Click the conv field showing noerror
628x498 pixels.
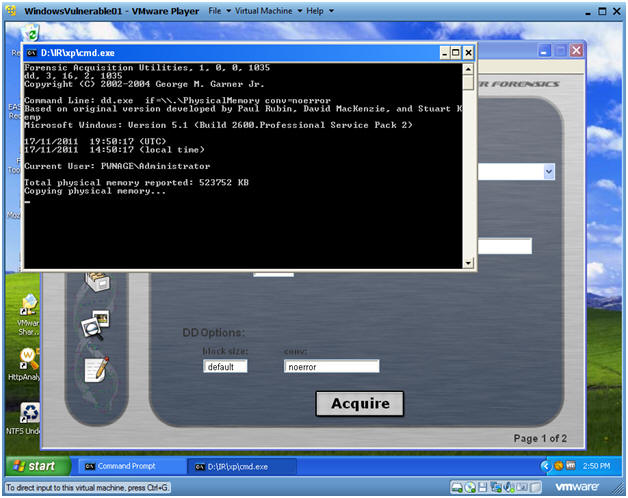click(332, 367)
